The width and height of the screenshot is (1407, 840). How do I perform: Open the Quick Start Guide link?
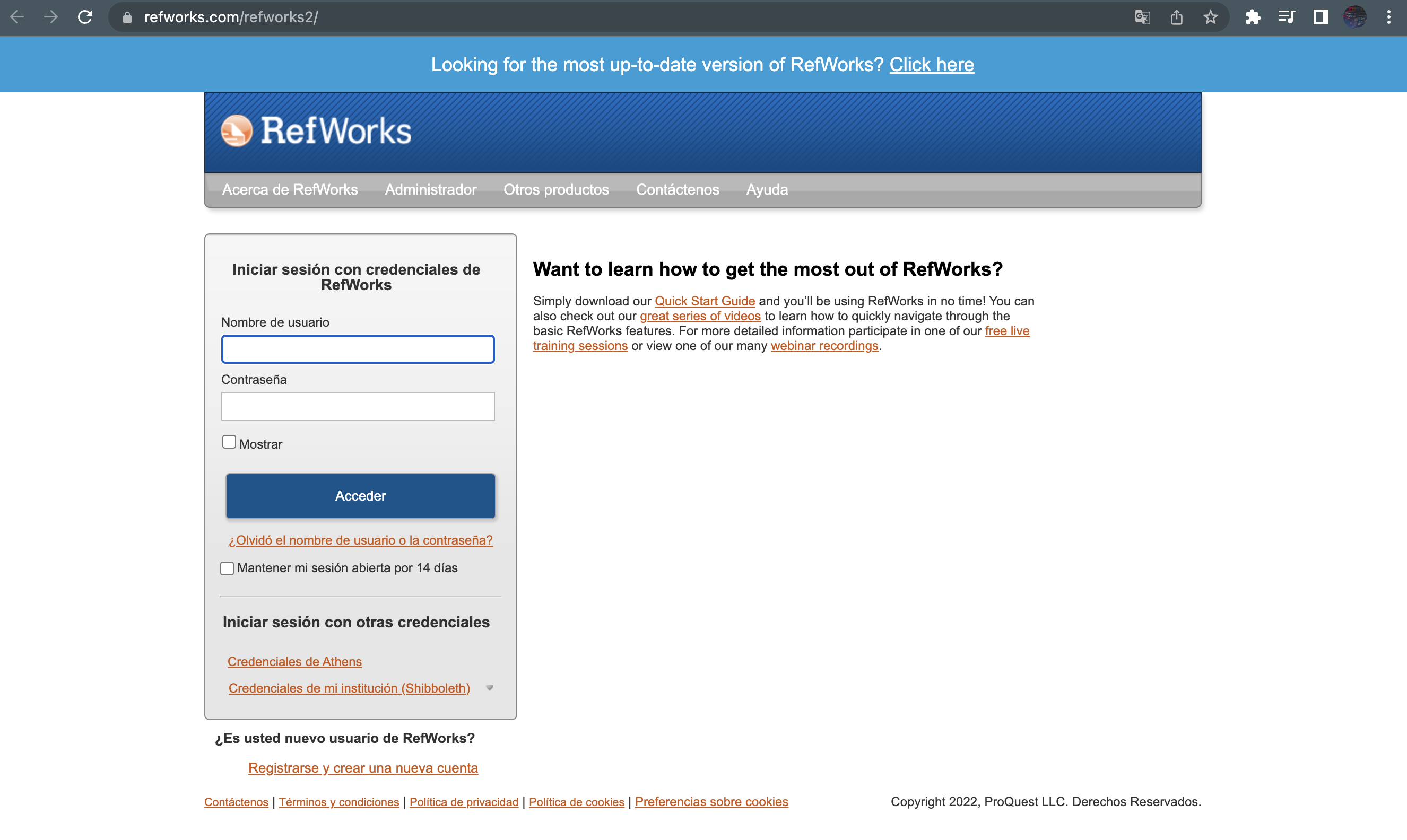[x=705, y=301]
